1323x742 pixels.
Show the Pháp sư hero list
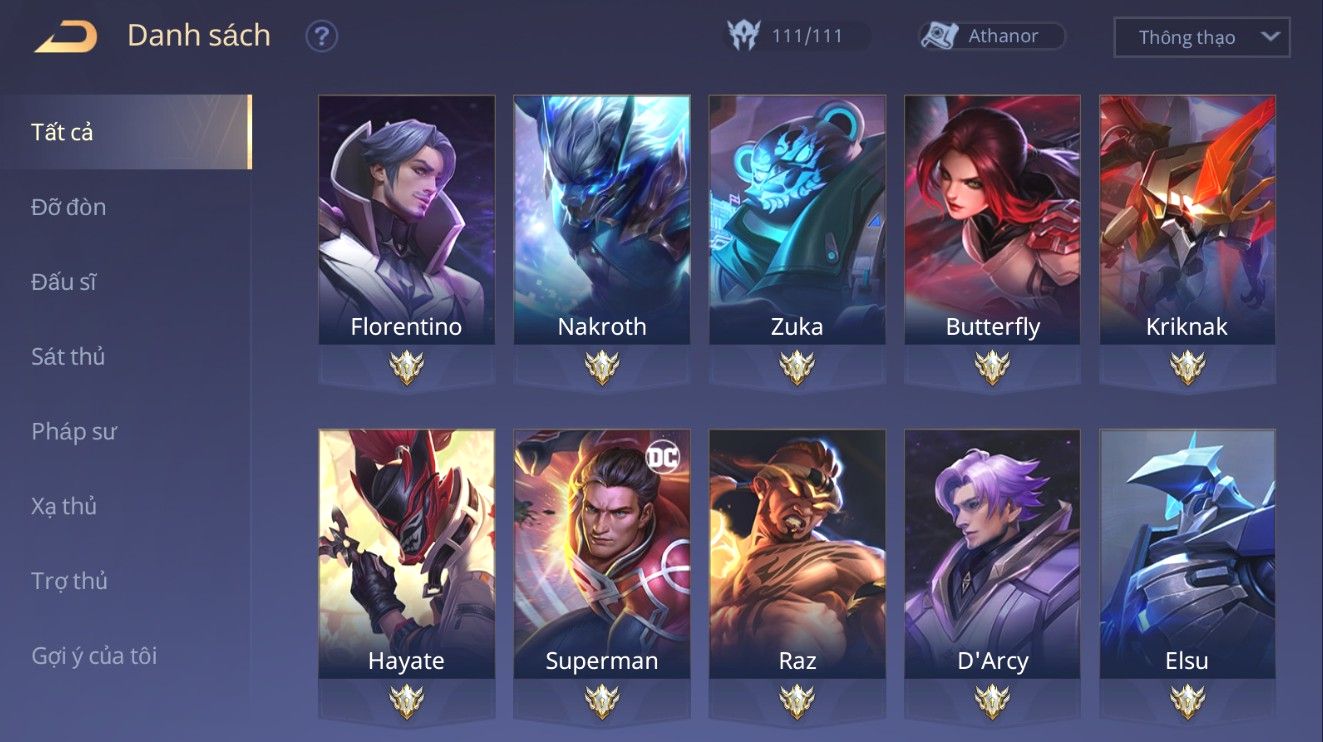pyautogui.click(x=74, y=432)
